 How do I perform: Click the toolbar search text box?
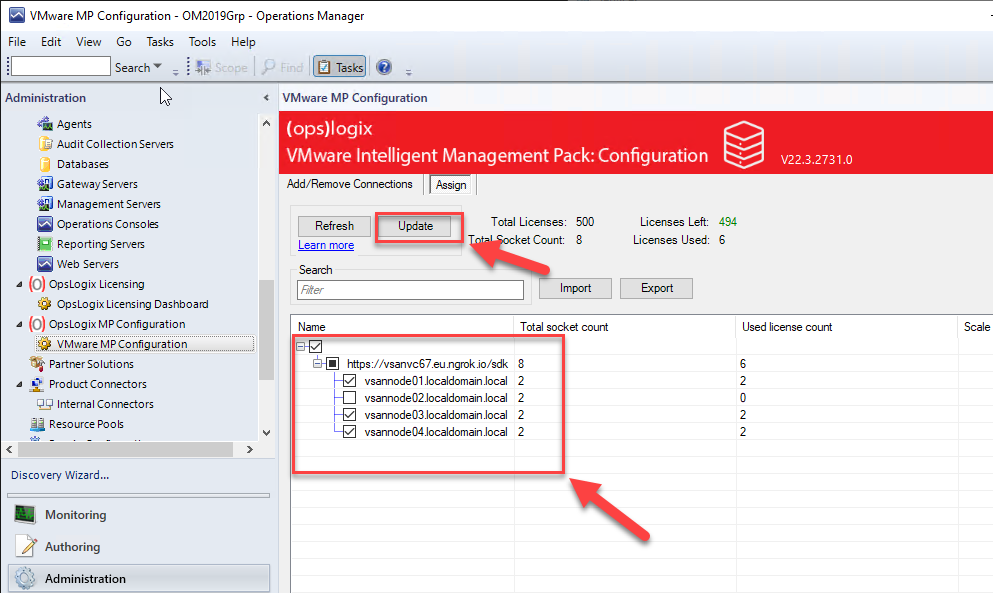pos(61,66)
